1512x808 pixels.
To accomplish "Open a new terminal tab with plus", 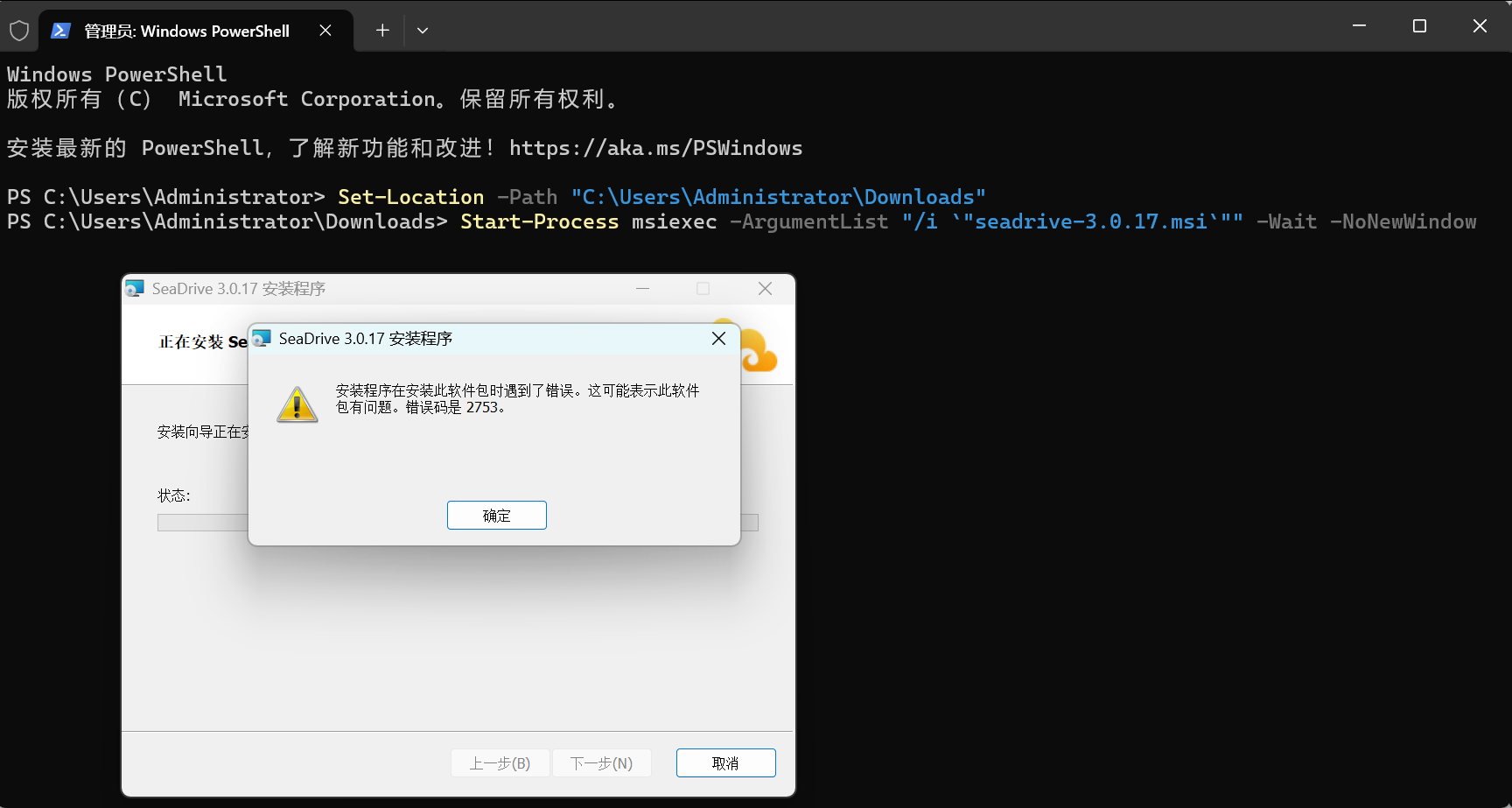I will tap(382, 31).
